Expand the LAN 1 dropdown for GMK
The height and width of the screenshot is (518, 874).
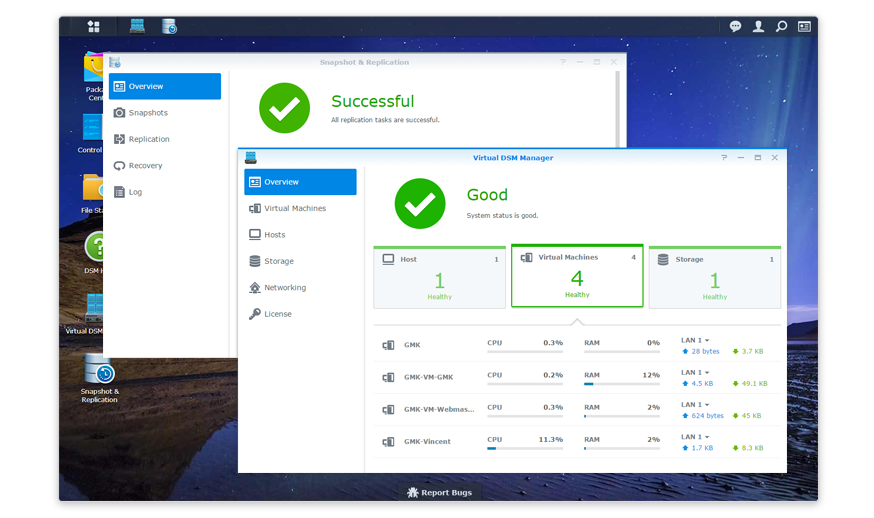point(695,340)
